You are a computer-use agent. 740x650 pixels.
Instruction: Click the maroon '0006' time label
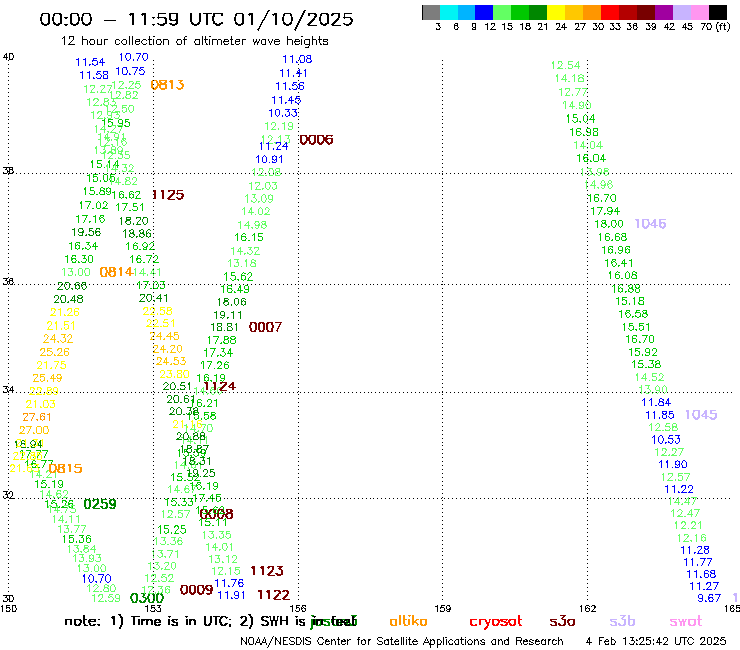click(x=316, y=140)
